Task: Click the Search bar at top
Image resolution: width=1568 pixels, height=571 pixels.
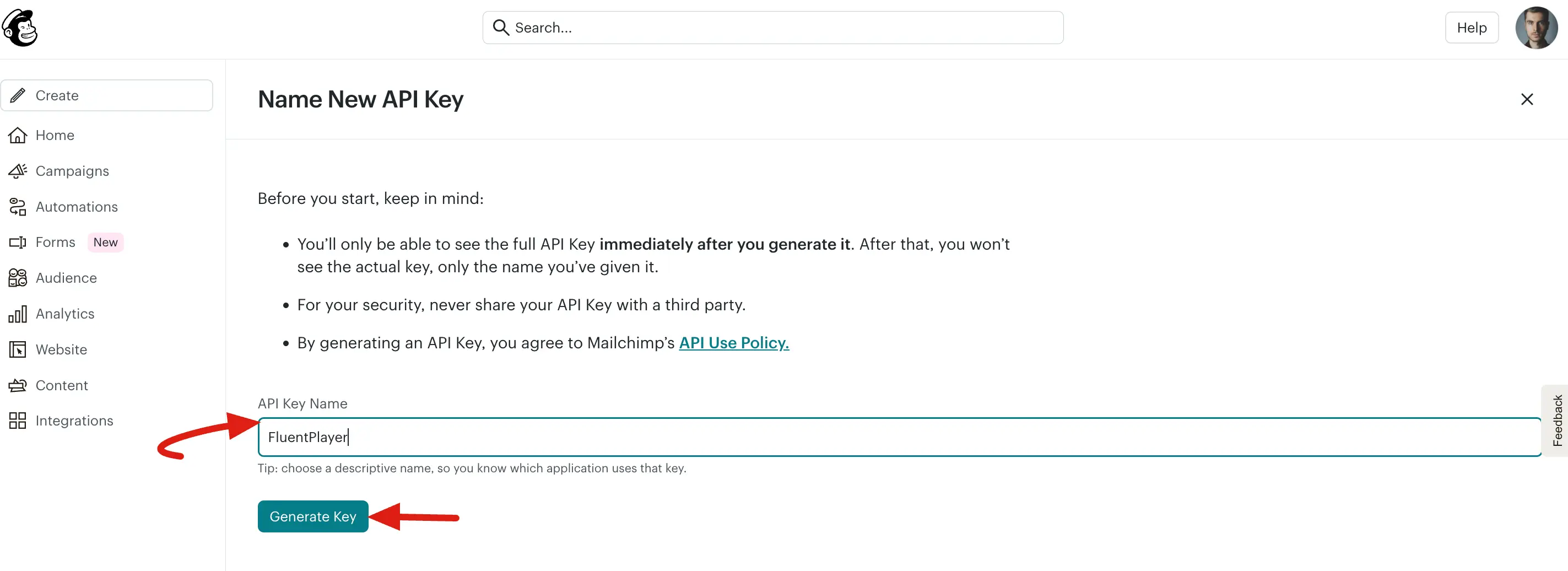Action: coord(773,28)
